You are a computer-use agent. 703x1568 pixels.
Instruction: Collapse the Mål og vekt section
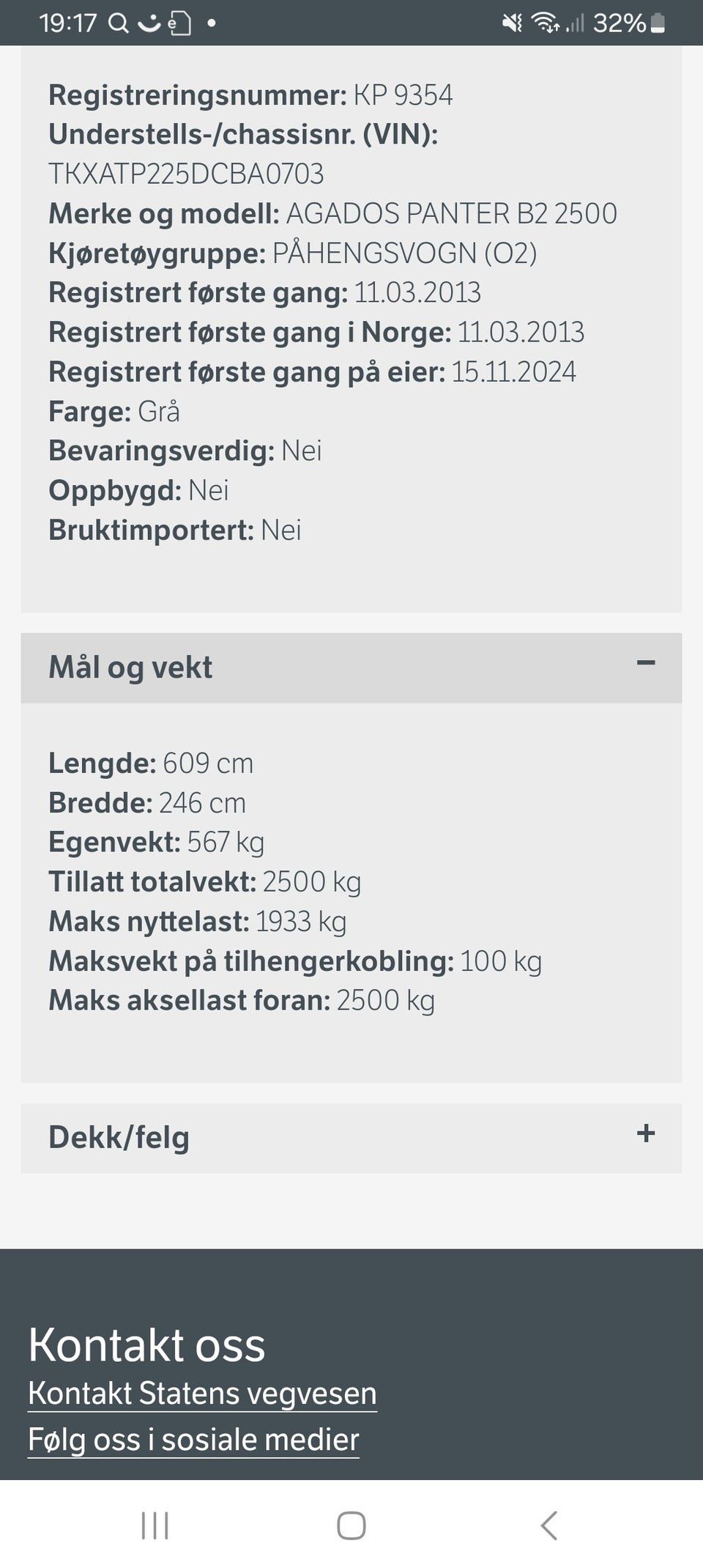[x=351, y=667]
